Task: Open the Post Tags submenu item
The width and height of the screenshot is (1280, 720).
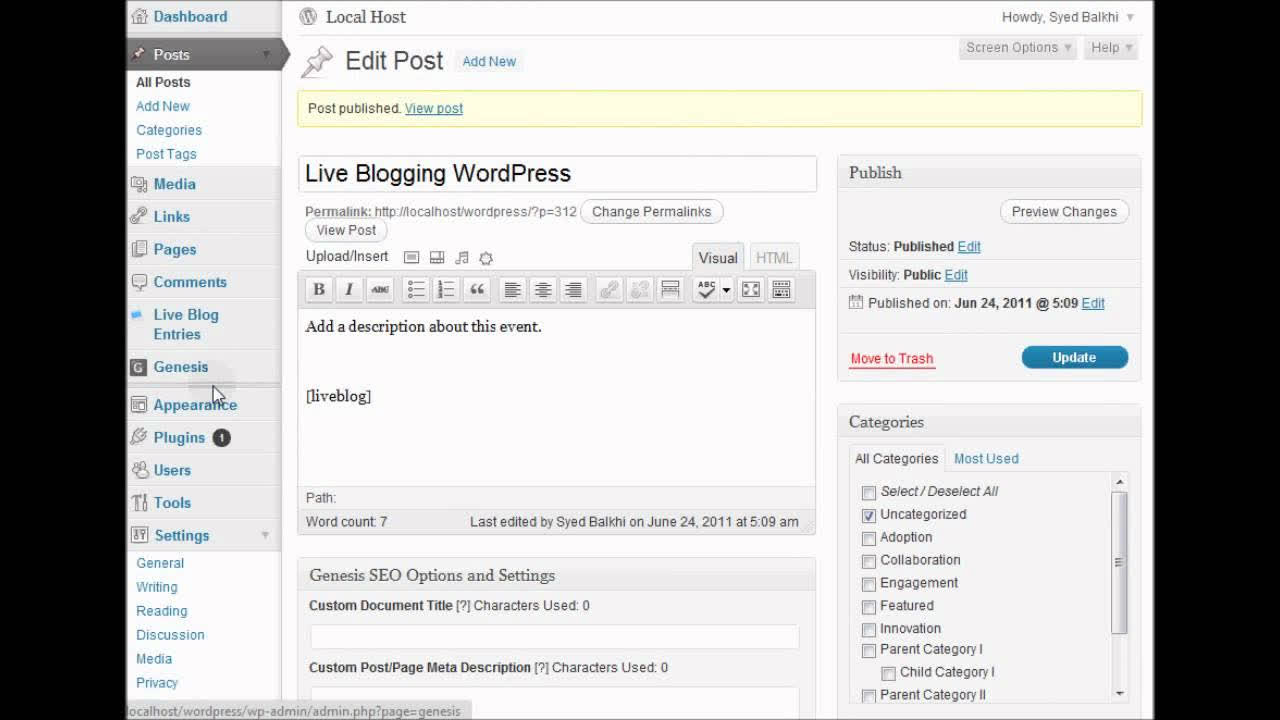Action: pyautogui.click(x=166, y=154)
